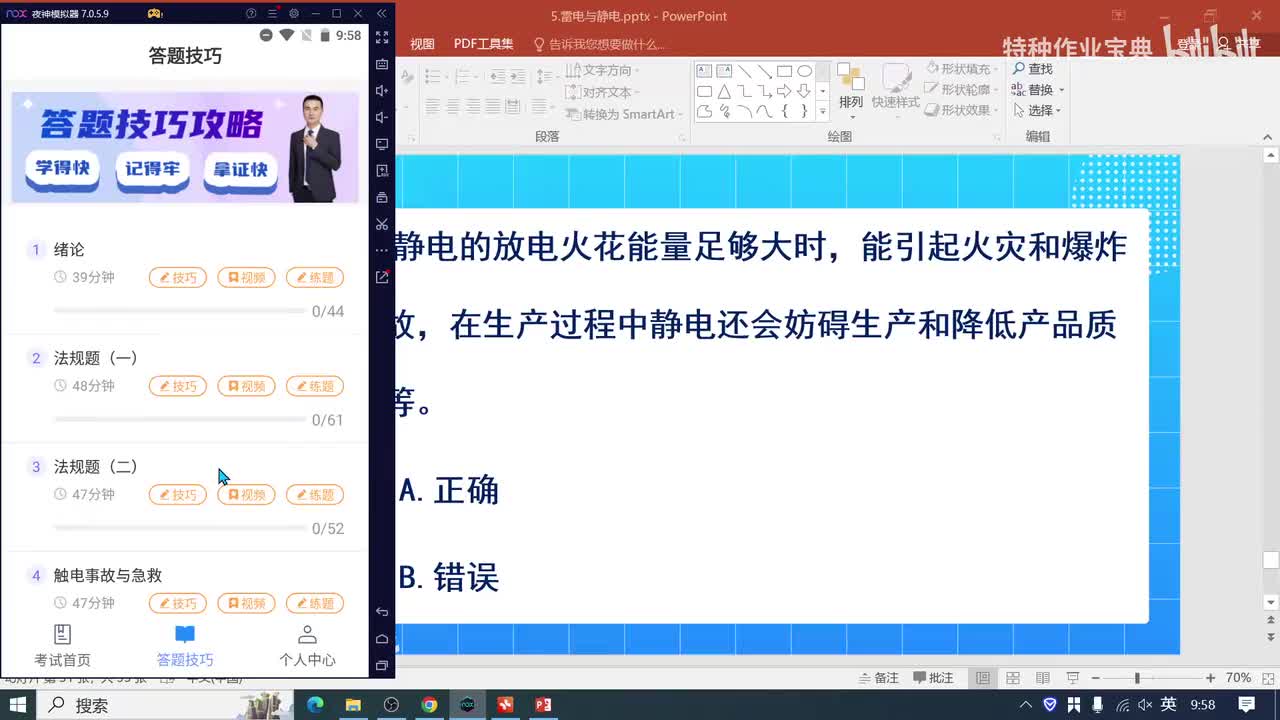
Task: Select the text box shape in gallery
Action: click(704, 71)
